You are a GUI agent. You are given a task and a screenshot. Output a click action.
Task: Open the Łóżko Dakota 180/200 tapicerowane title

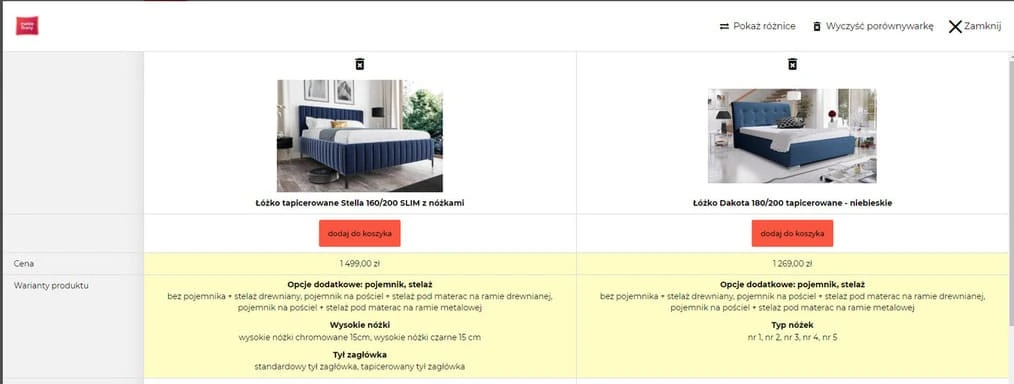[792, 203]
